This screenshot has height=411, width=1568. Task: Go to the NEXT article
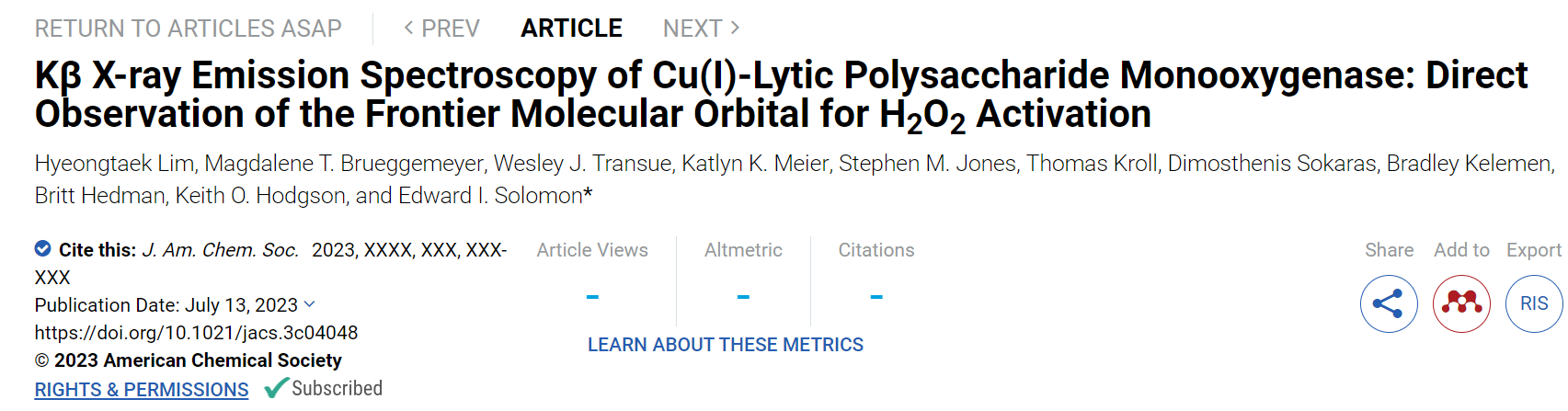click(x=702, y=29)
